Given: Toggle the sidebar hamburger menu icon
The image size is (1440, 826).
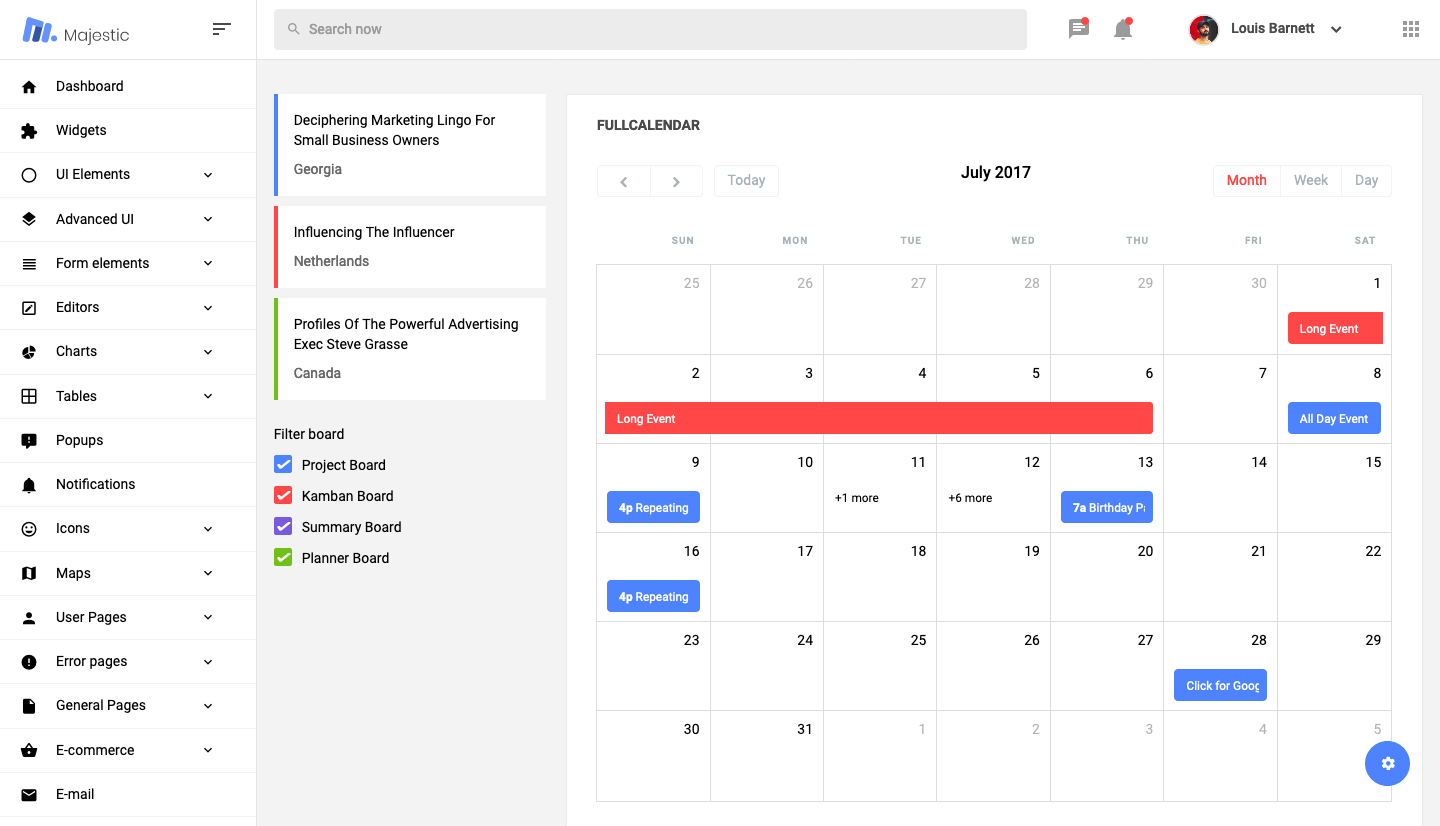Looking at the screenshot, I should pos(222,29).
